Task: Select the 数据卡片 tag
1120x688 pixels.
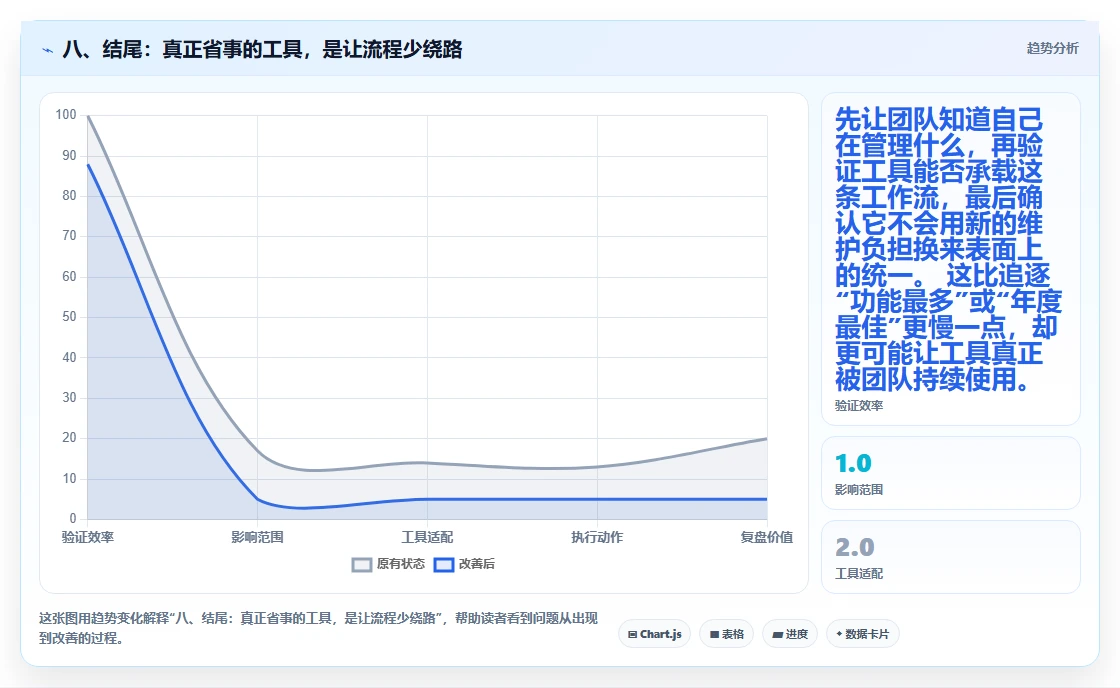Action: 862,634
